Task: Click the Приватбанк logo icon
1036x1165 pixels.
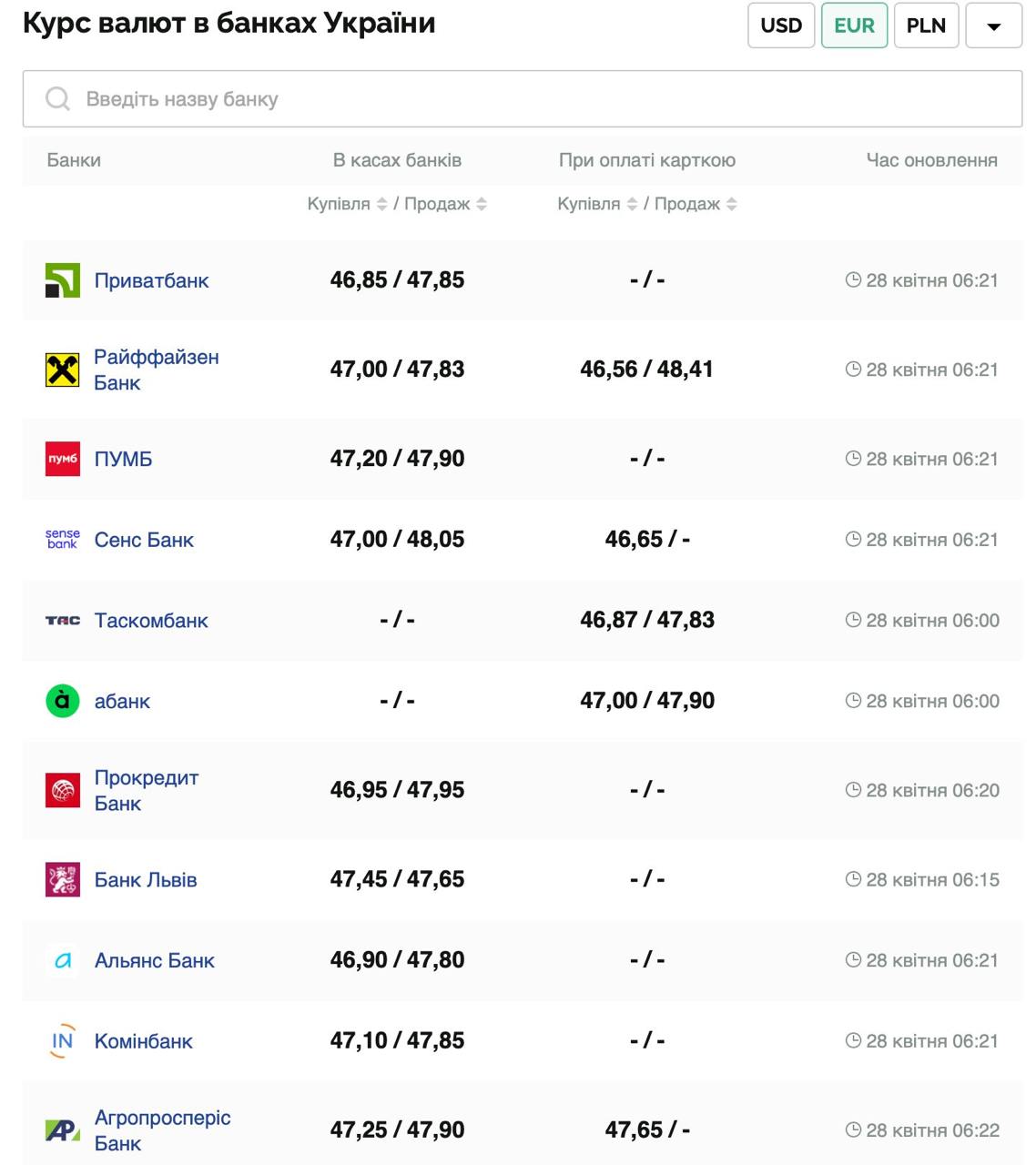Action: tap(63, 280)
